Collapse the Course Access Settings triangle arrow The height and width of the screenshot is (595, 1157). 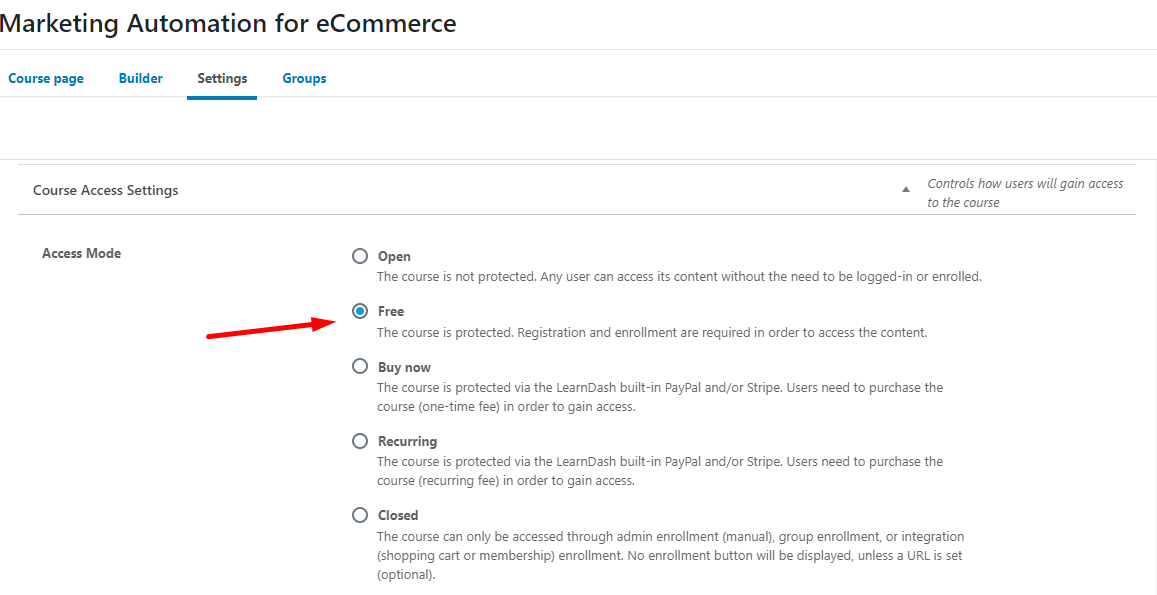[x=906, y=189]
